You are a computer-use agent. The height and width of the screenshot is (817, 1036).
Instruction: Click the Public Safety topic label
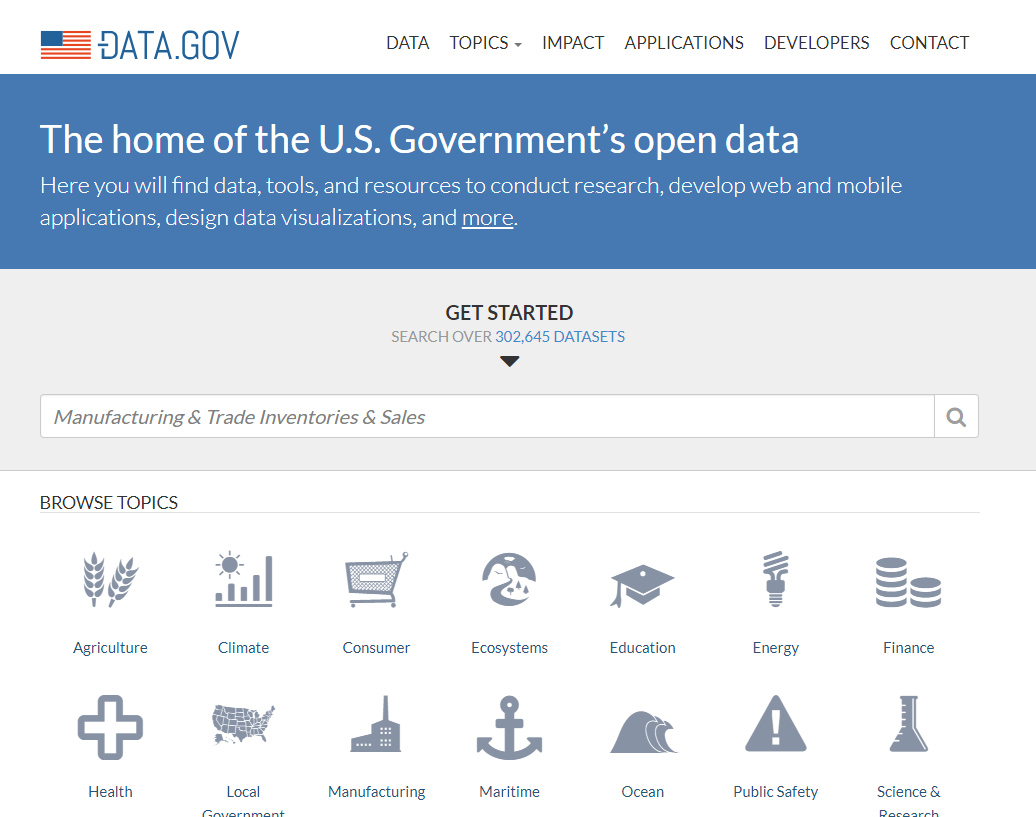coord(776,792)
